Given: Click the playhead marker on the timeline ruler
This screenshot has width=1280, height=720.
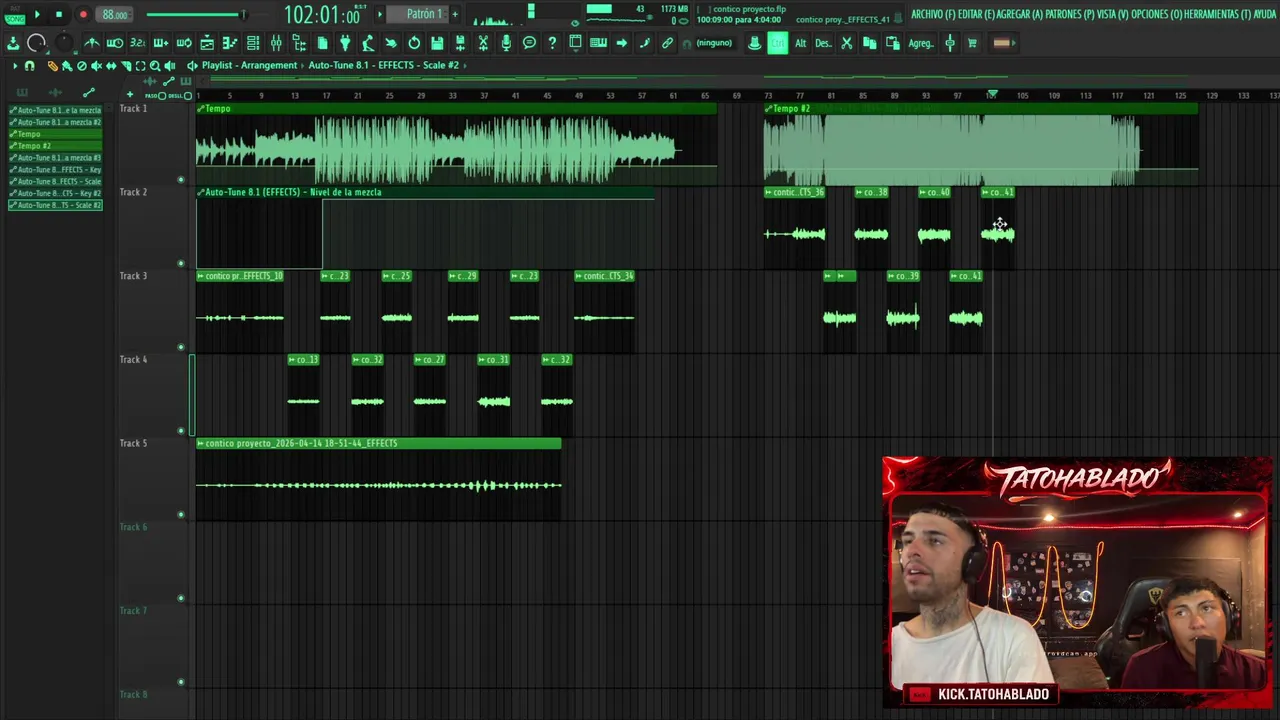Looking at the screenshot, I should (x=992, y=94).
